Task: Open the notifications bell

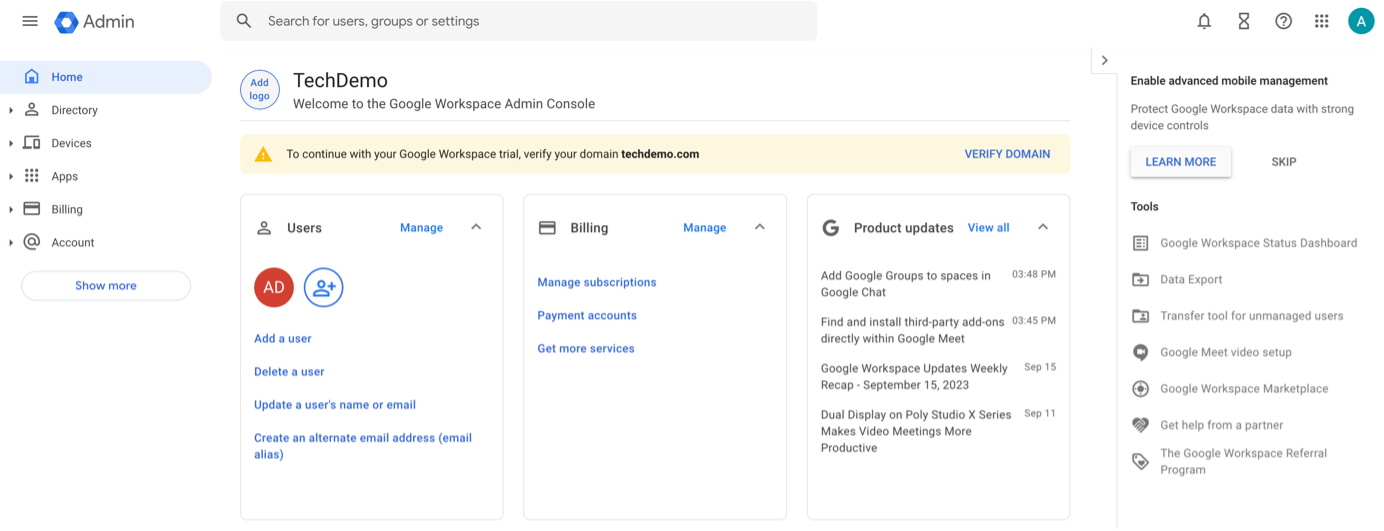Action: 1204,21
